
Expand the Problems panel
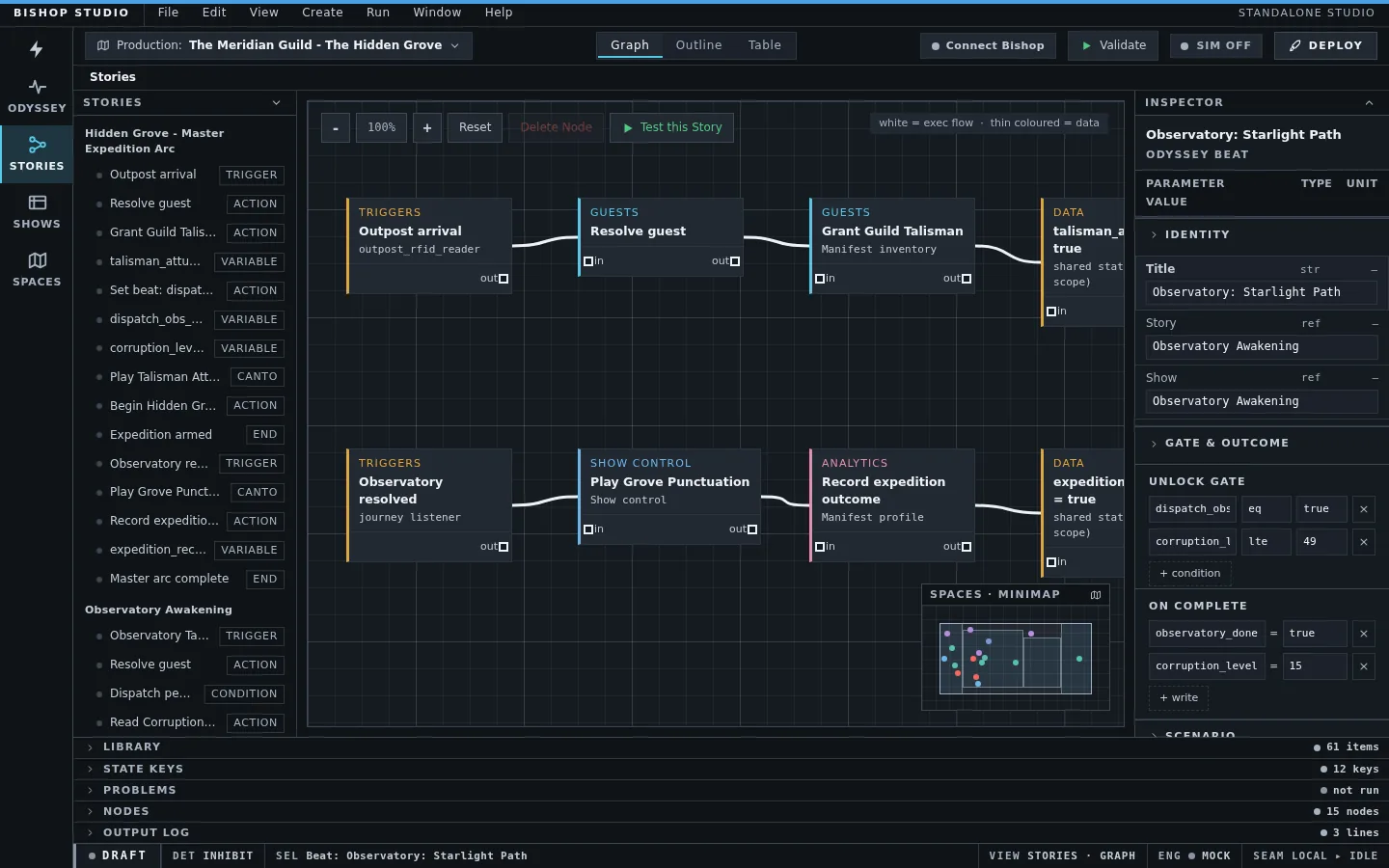click(731, 790)
